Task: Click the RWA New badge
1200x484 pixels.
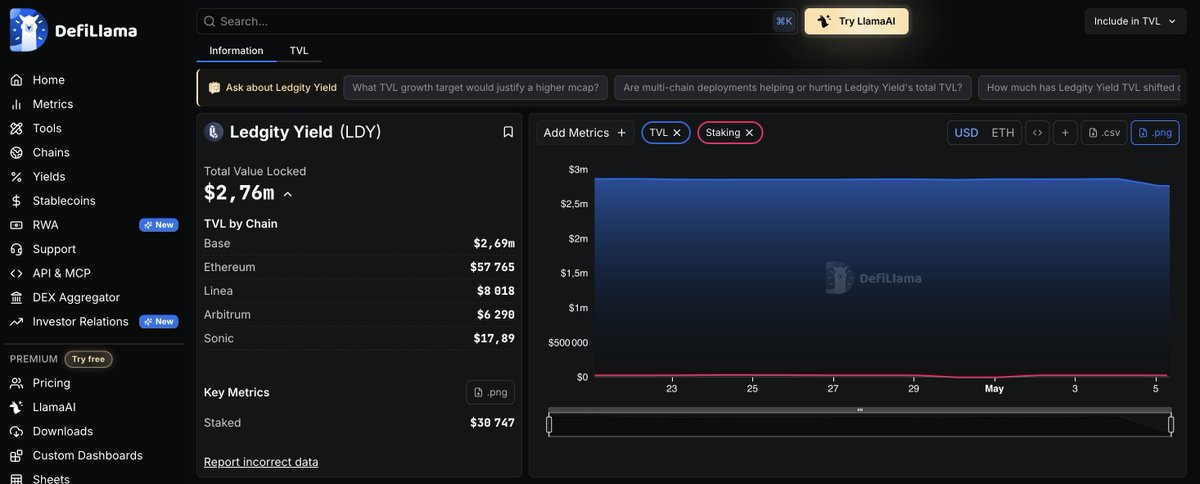Action: point(158,225)
